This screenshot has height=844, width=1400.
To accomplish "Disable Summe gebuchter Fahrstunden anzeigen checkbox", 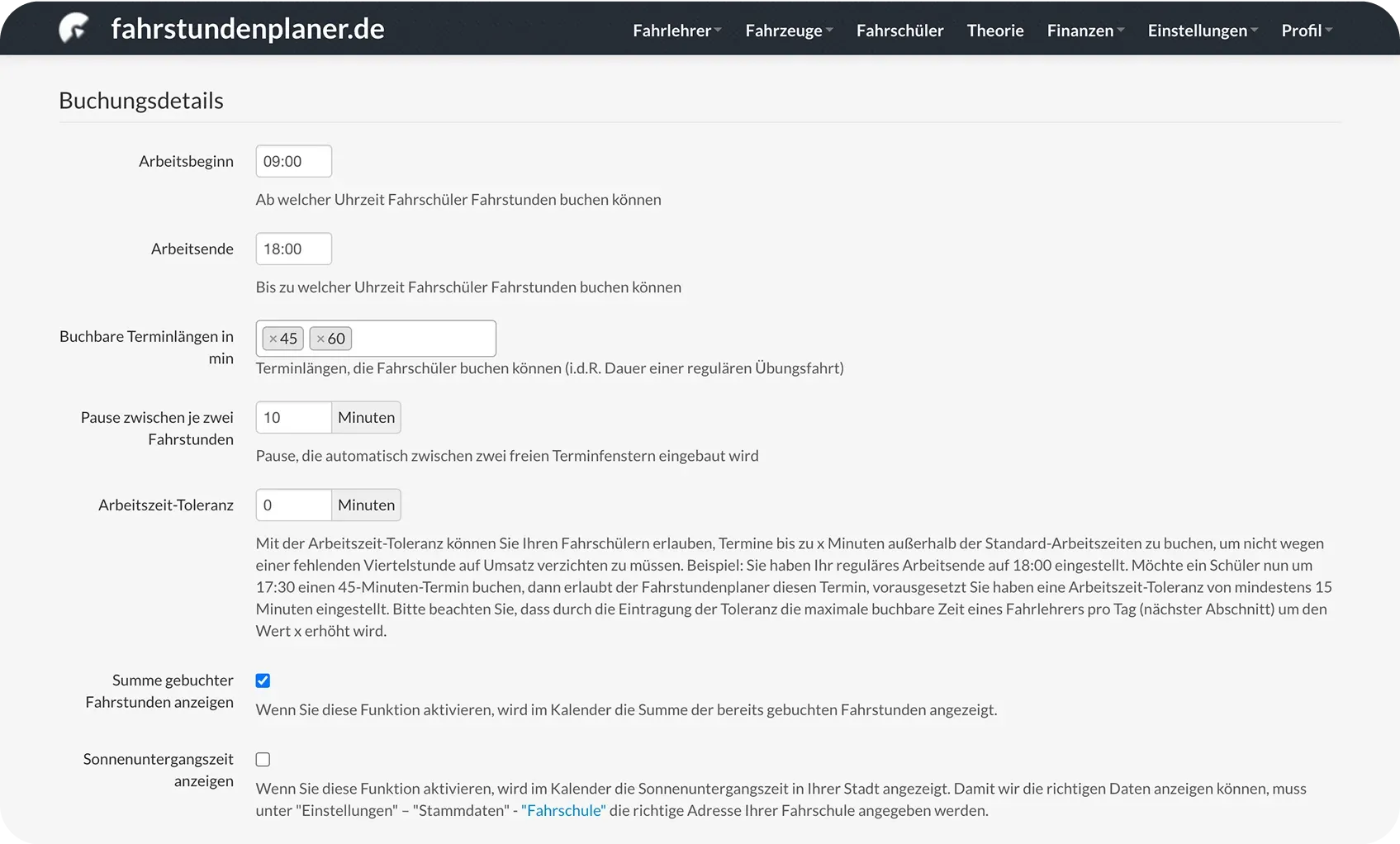I will tap(263, 680).
